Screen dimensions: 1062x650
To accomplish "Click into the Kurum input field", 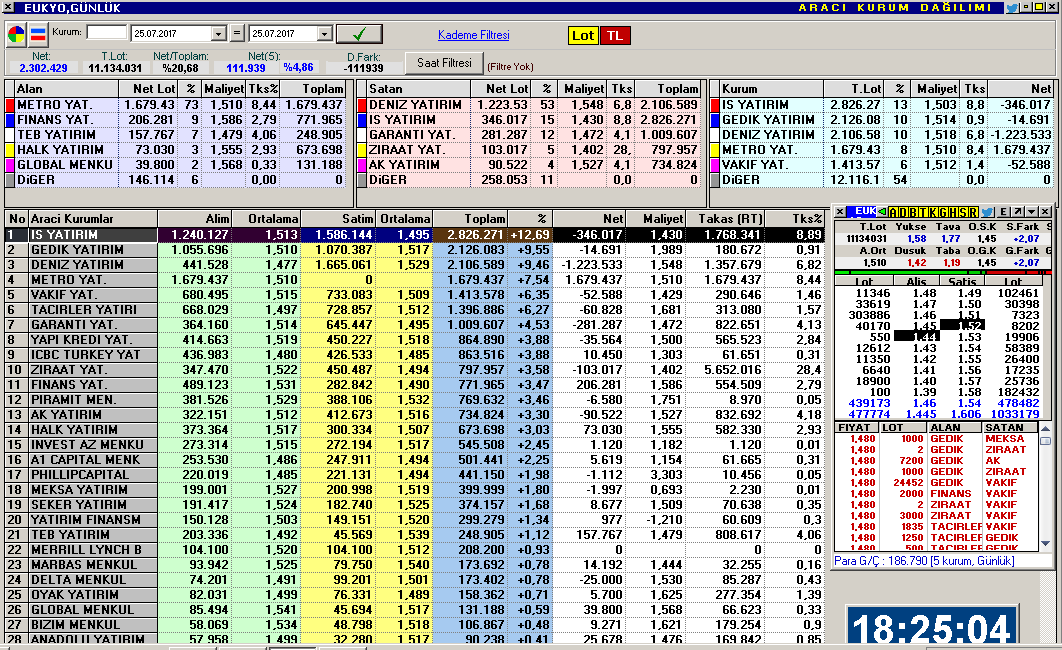I will (x=106, y=32).
